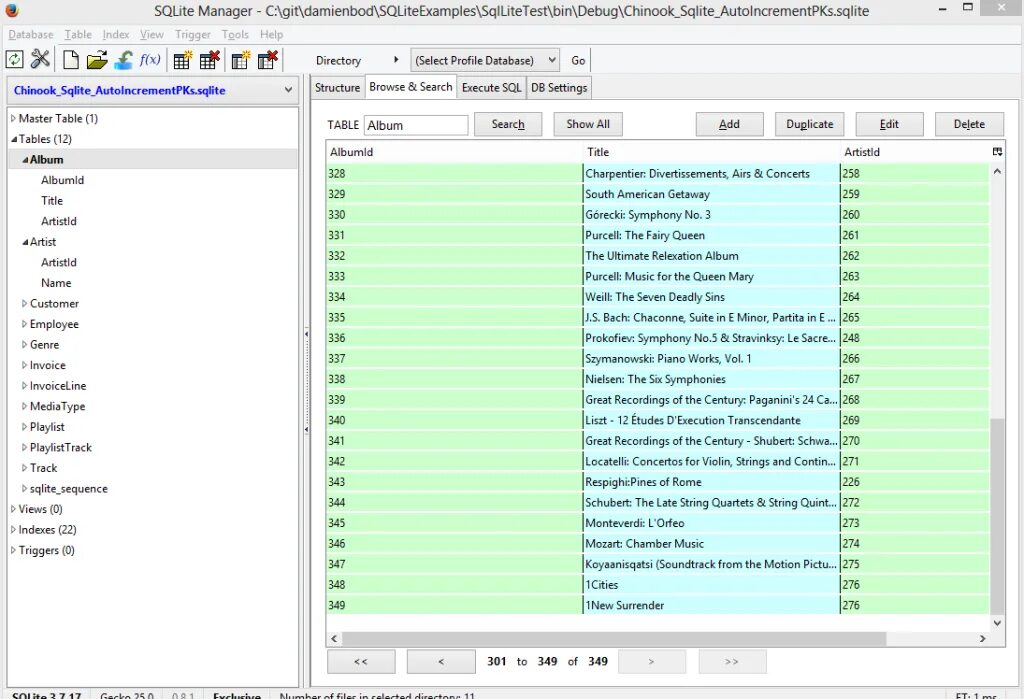Click the Duplicate record button
1024x699 pixels.
(x=809, y=123)
